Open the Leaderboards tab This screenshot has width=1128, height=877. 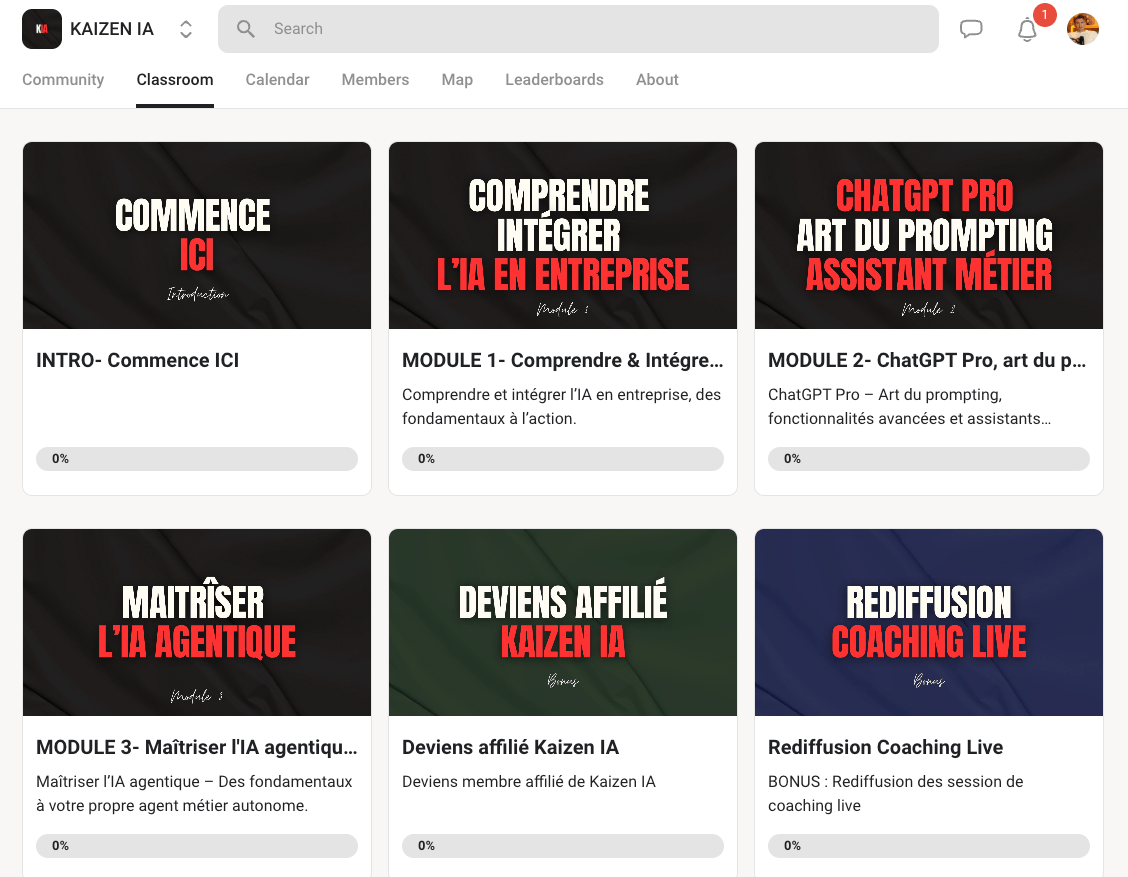pos(554,79)
